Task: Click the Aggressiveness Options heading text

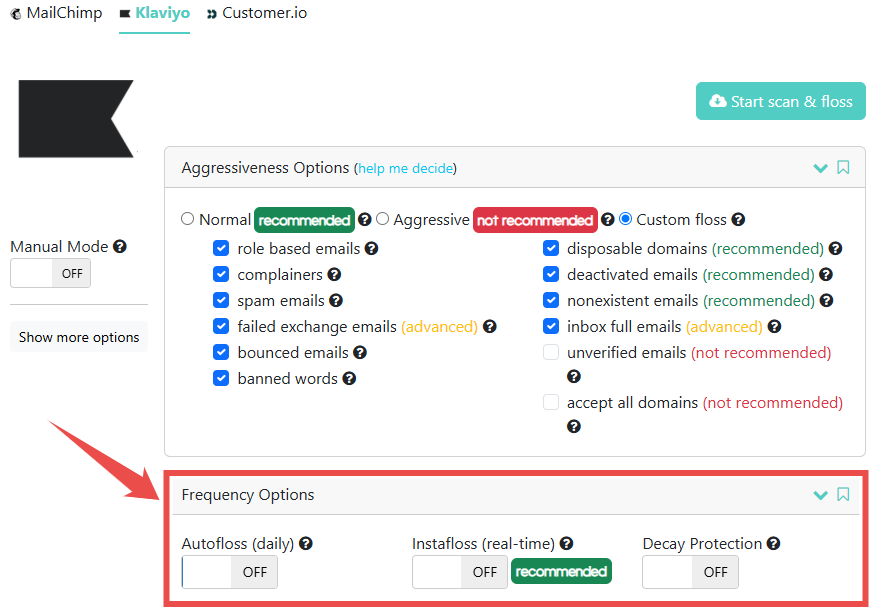Action: tap(266, 168)
